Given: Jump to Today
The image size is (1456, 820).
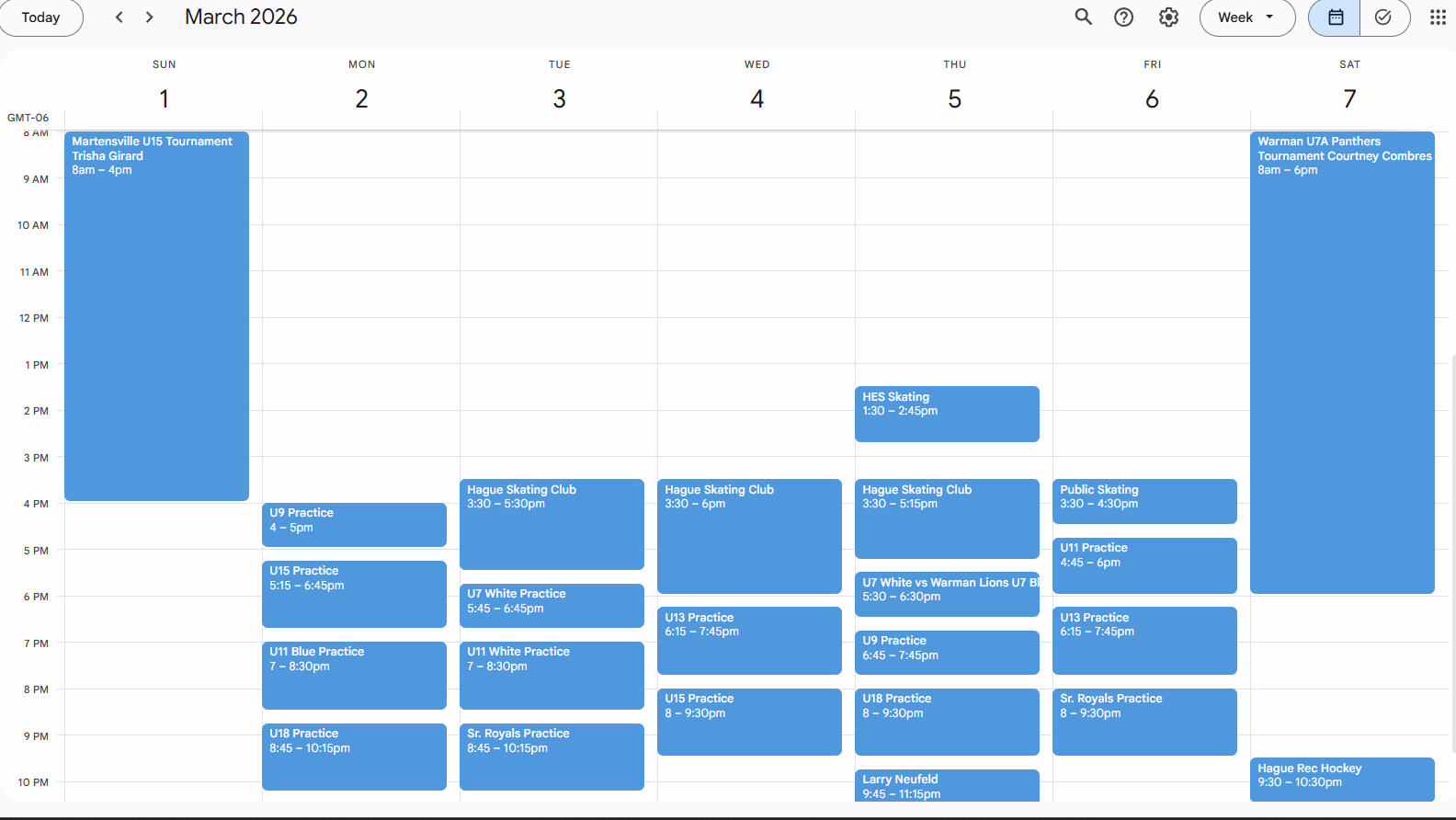Looking at the screenshot, I should click(40, 17).
